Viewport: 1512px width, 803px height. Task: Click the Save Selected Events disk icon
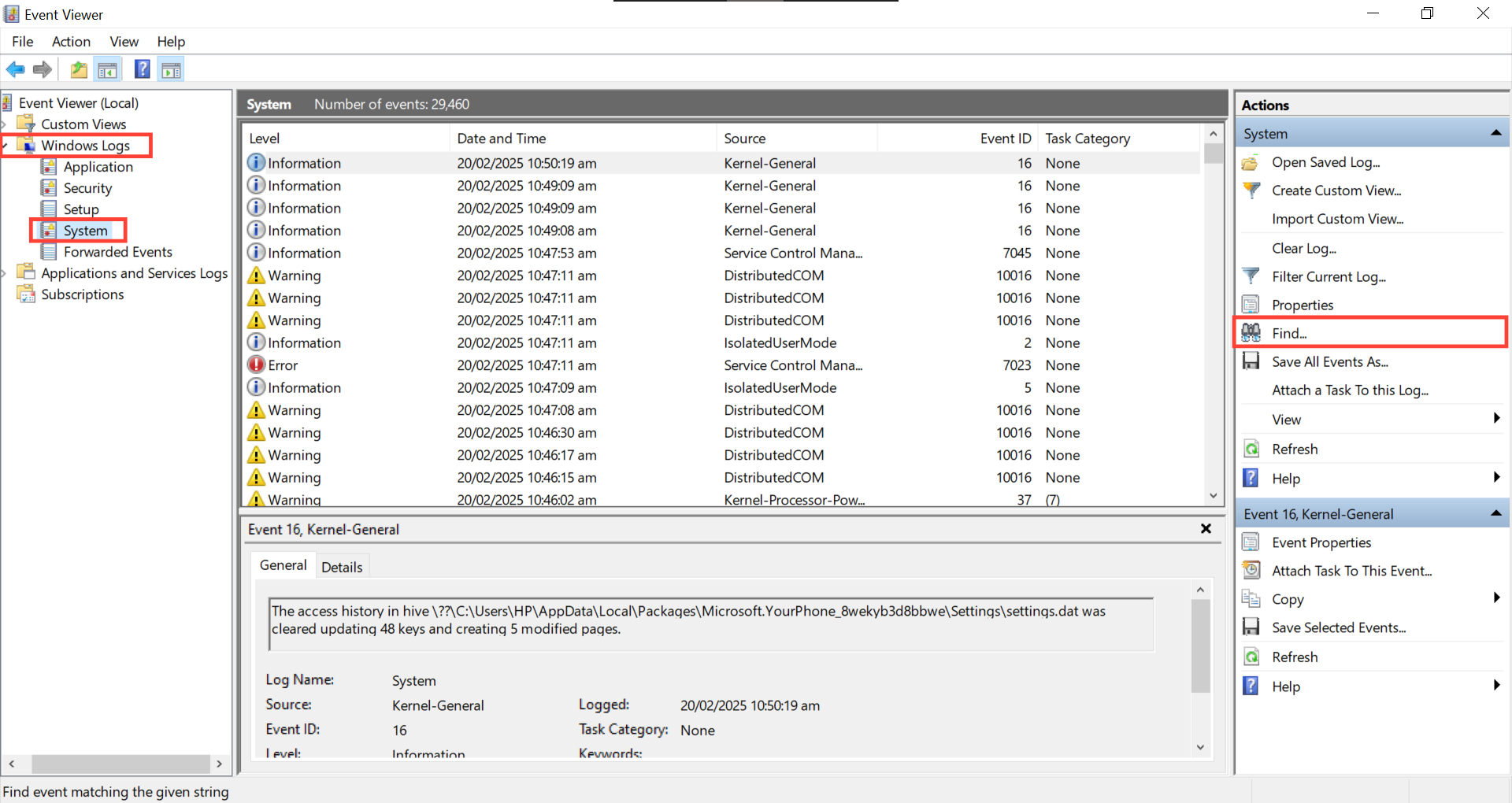1251,627
